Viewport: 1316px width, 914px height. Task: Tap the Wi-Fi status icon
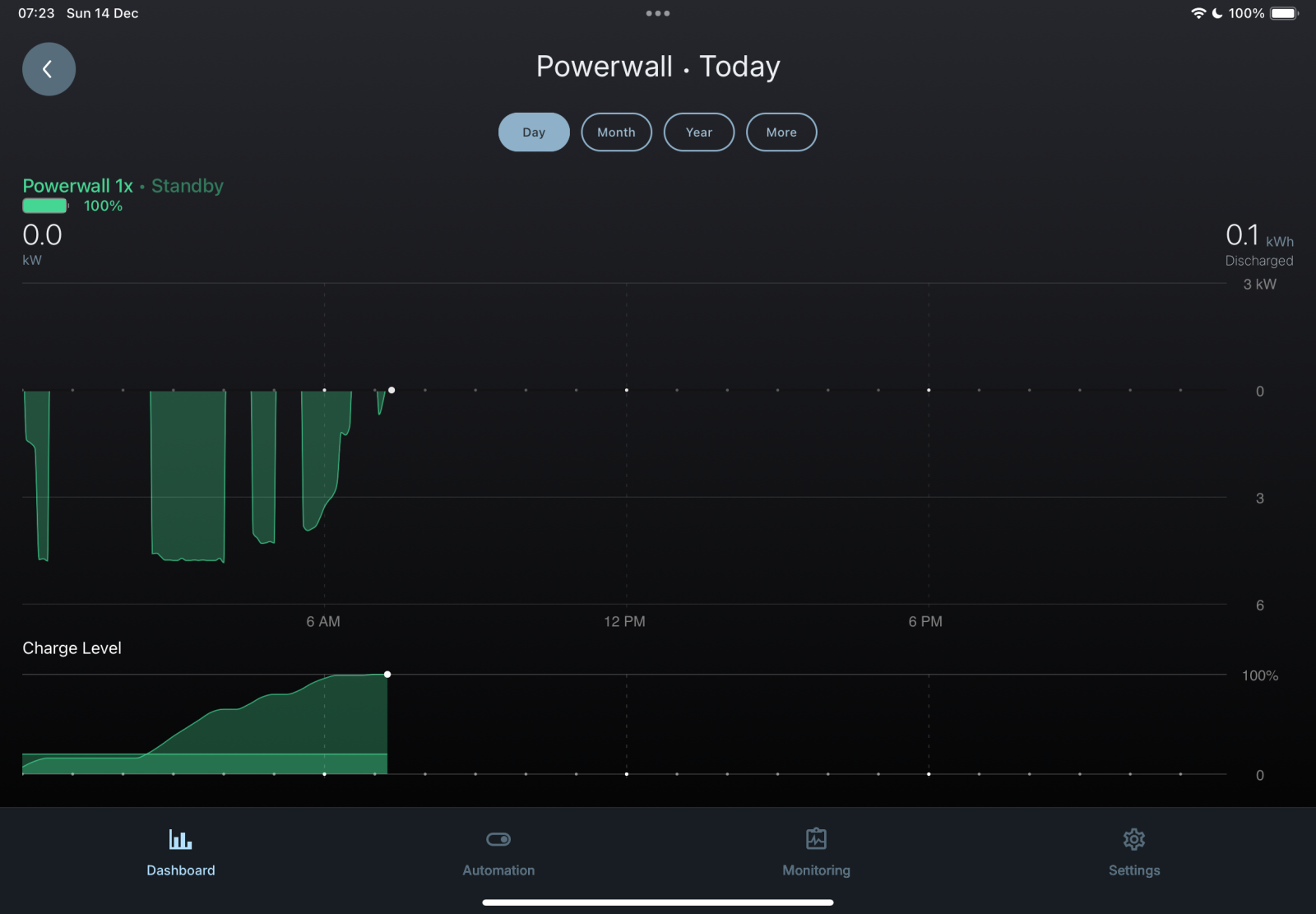(x=1198, y=13)
